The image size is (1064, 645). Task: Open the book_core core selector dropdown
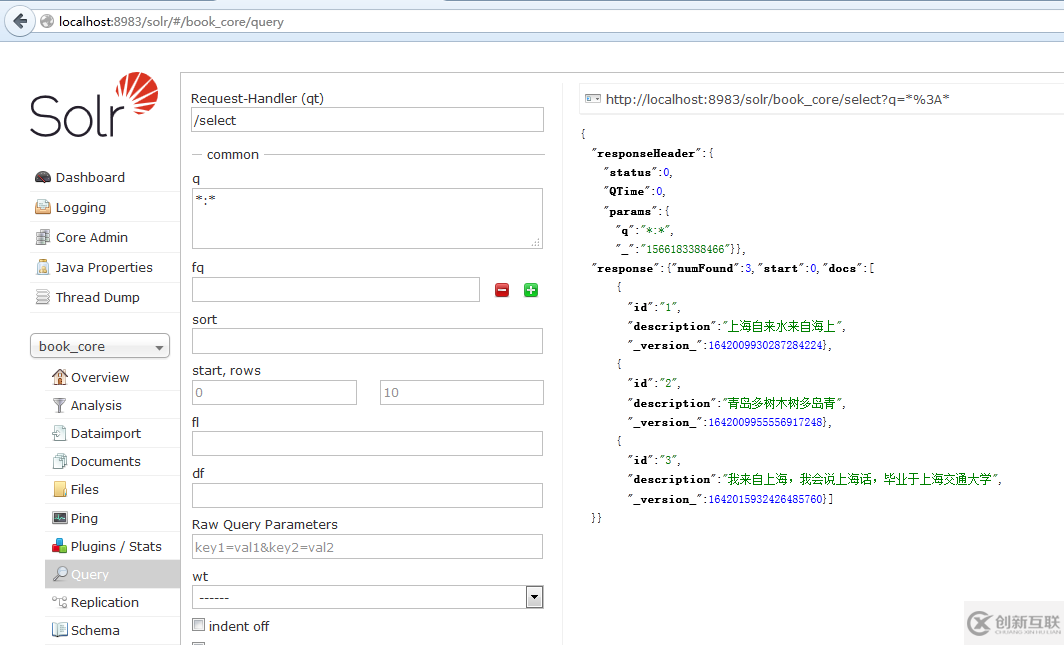[x=100, y=346]
